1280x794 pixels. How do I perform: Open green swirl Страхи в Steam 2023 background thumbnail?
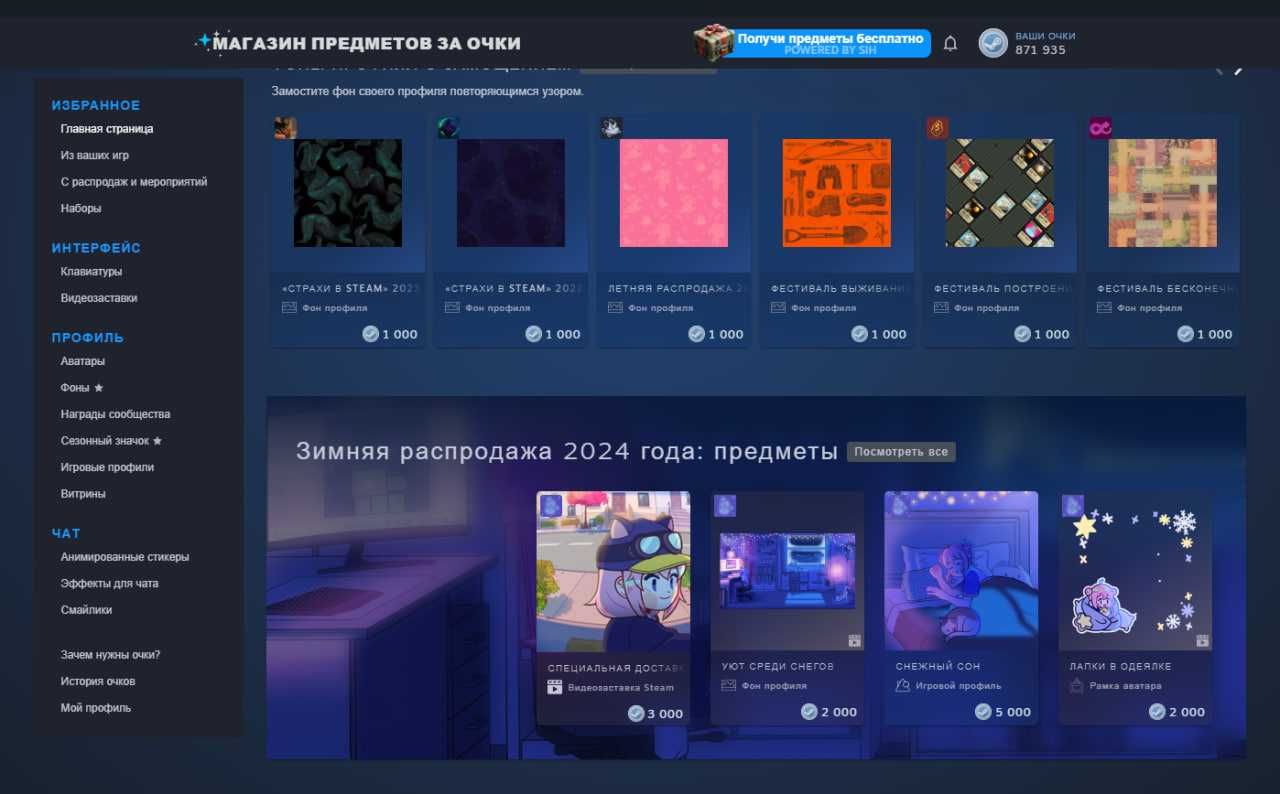pyautogui.click(x=348, y=193)
